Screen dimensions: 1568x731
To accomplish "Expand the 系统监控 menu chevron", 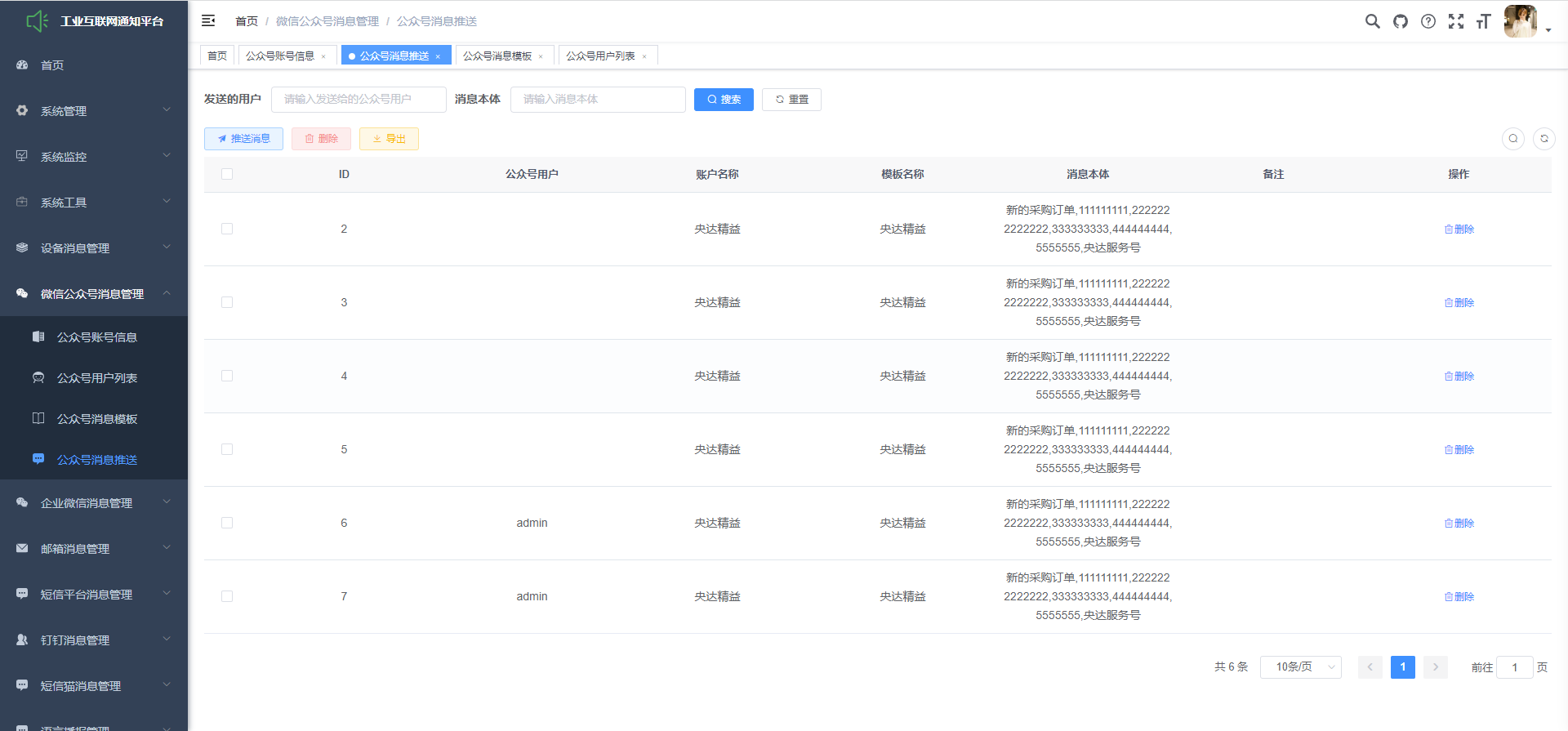I will click(167, 155).
